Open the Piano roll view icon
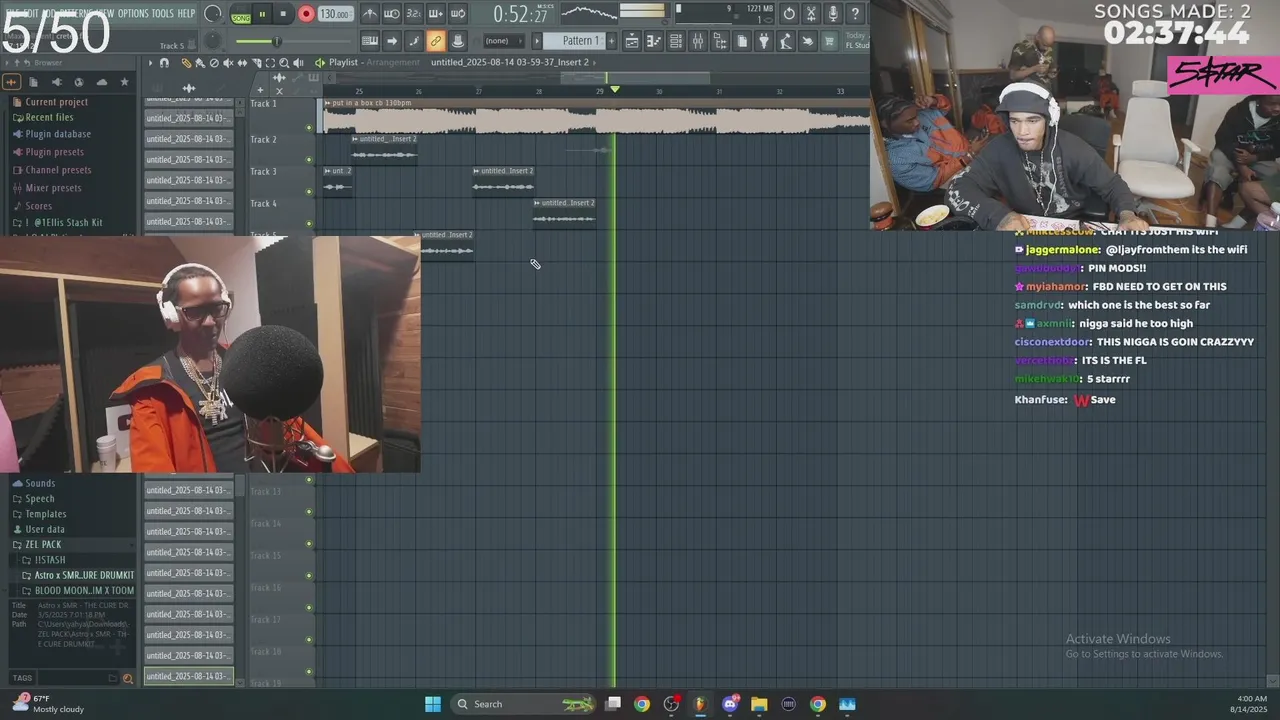Viewport: 1280px width, 720px height. click(653, 41)
